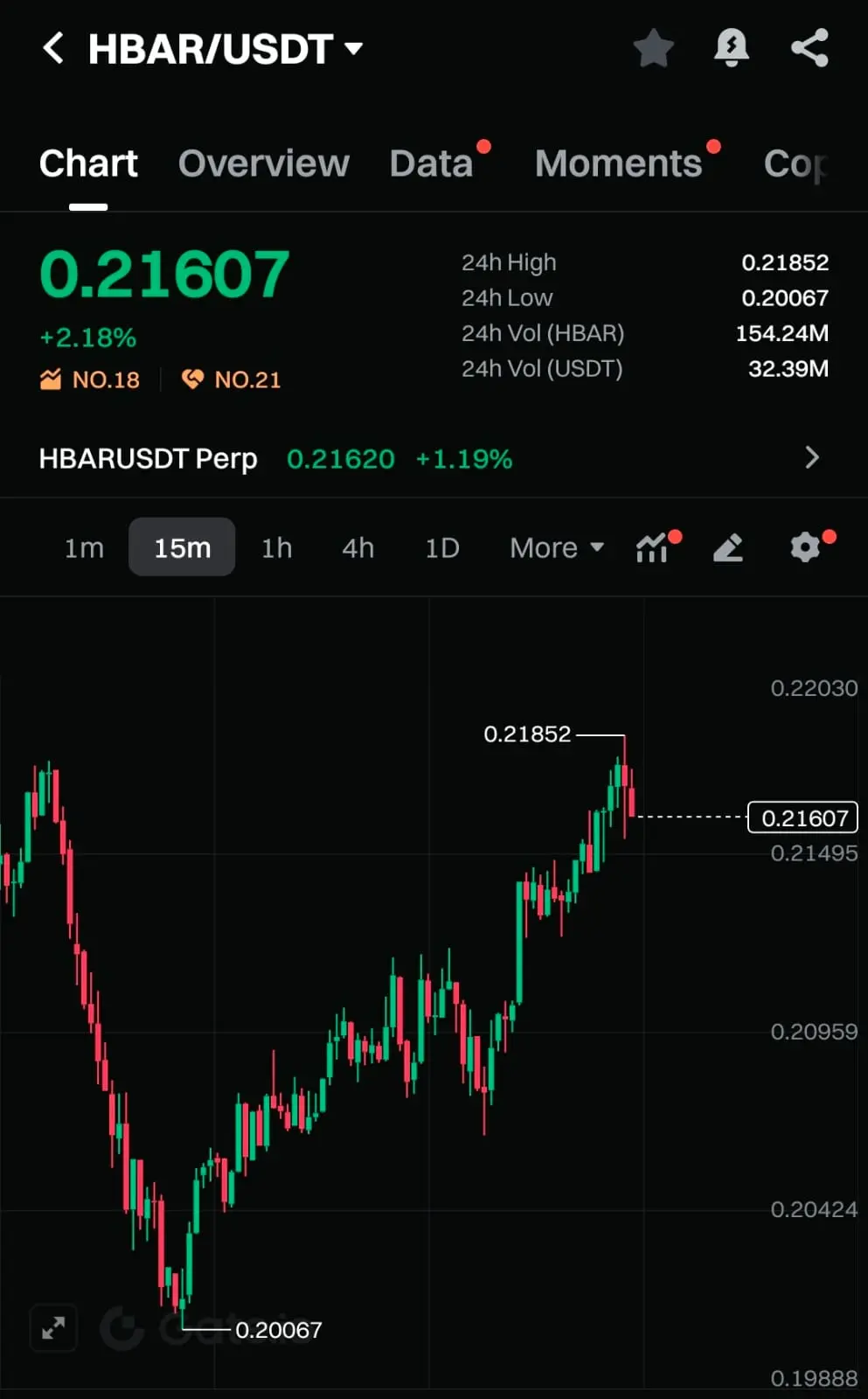Tap the Perp change +1.19%
868x1399 pixels.
tap(464, 459)
